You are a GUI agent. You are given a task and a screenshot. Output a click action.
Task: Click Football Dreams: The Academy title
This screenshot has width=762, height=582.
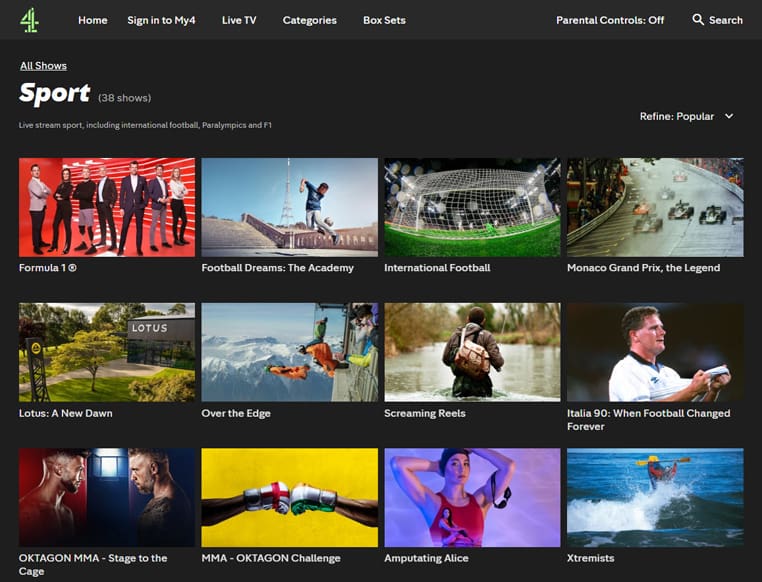coord(277,268)
